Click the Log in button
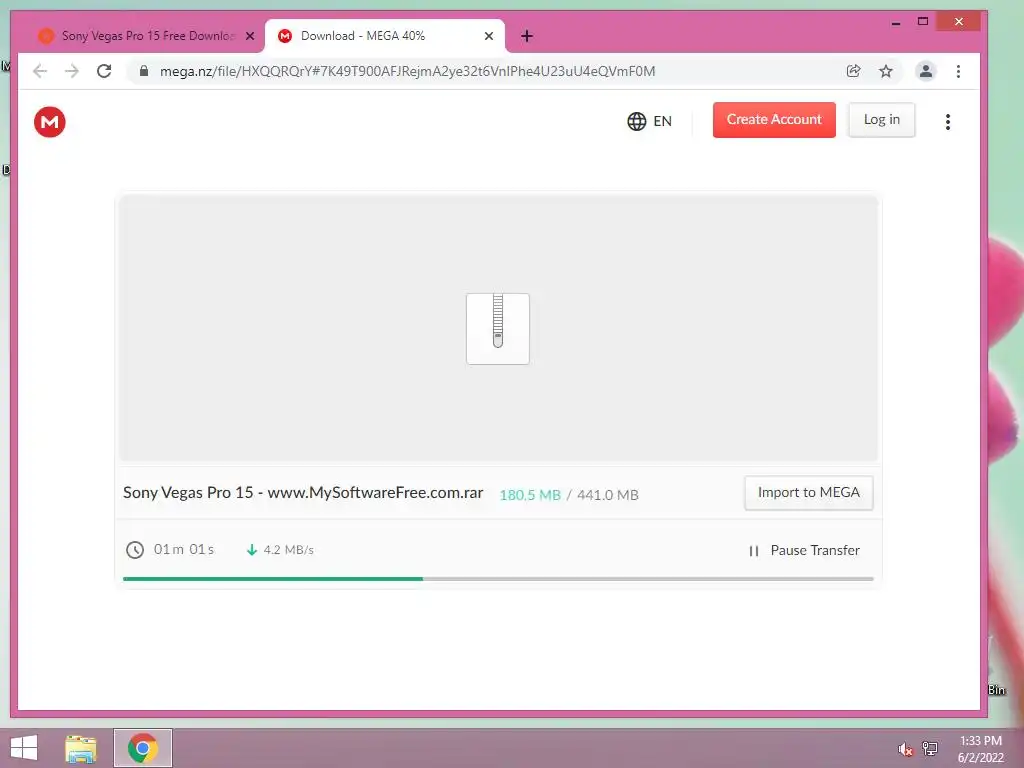The height and width of the screenshot is (768, 1024). coord(882,120)
